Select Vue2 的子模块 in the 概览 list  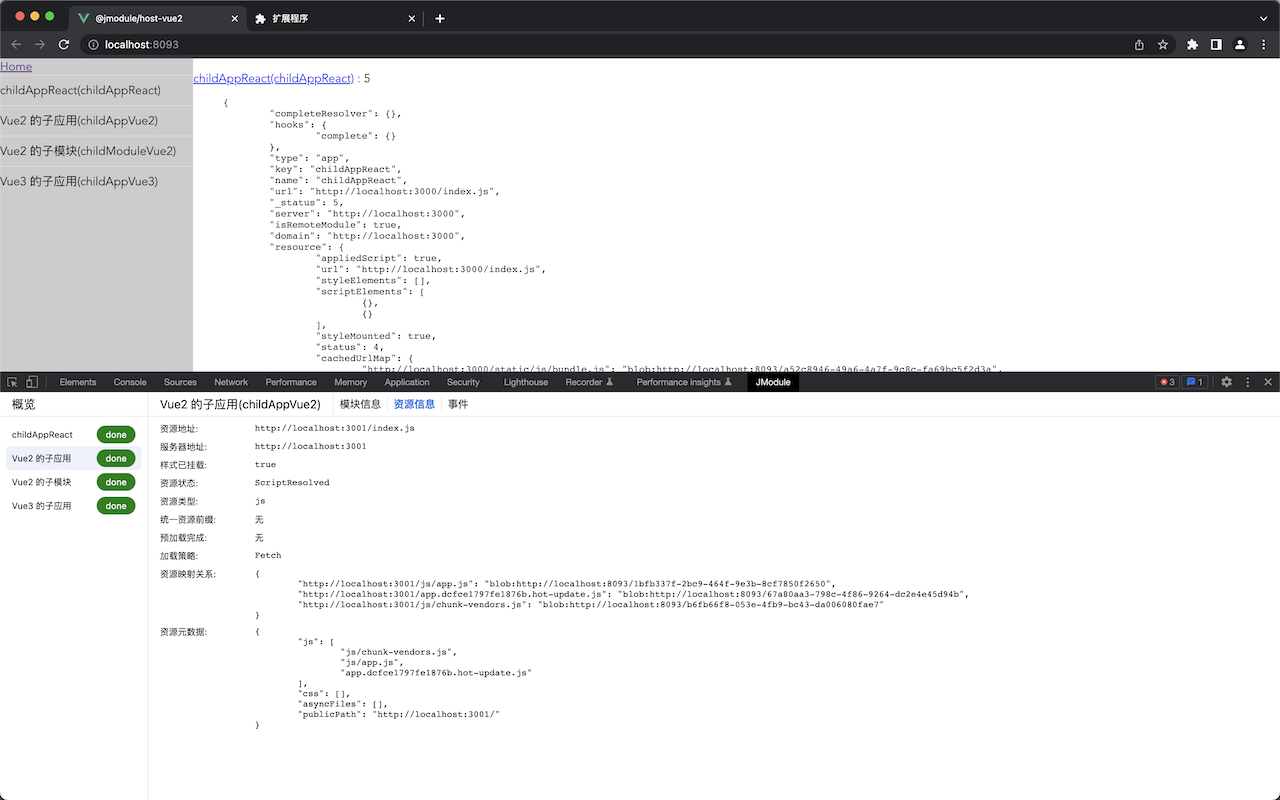coord(72,482)
